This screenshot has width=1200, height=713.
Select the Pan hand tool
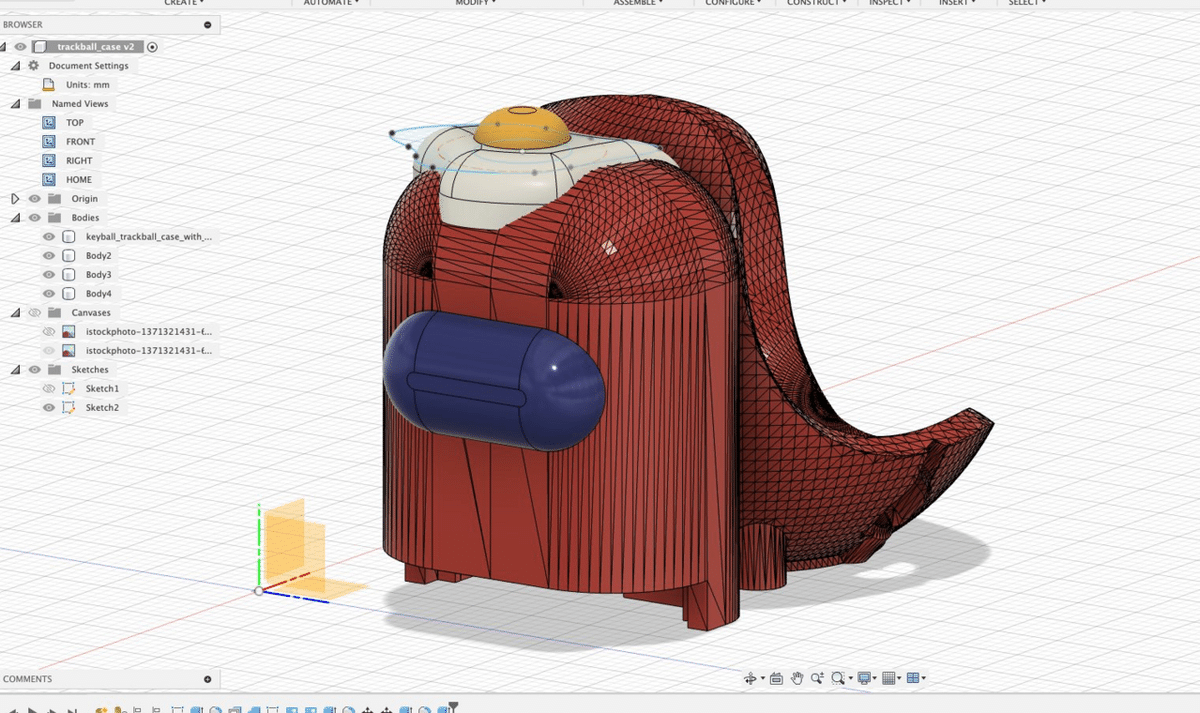click(797, 678)
